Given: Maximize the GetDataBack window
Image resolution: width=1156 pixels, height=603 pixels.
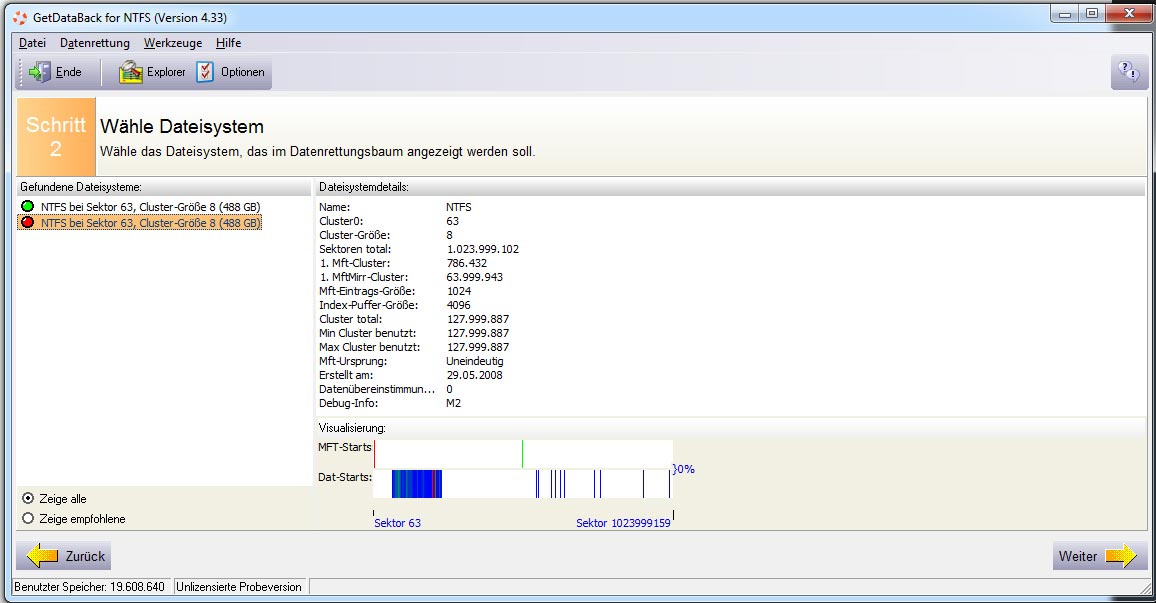Looking at the screenshot, I should click(x=1092, y=13).
